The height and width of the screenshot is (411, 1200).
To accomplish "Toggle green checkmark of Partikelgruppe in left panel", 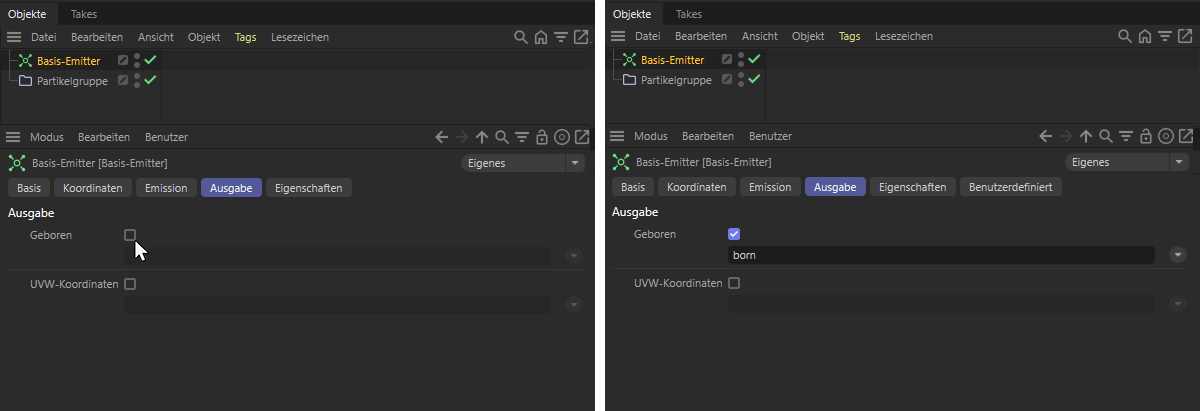I will pos(151,80).
